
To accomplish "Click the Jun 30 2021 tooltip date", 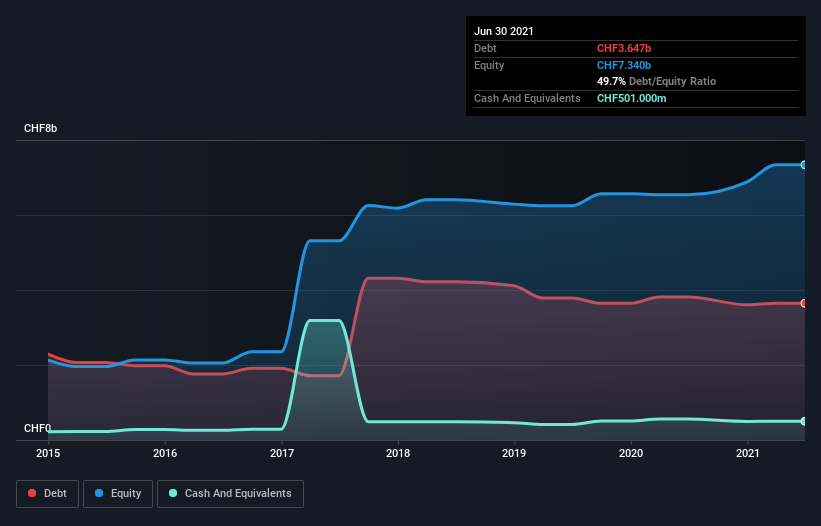I will [x=504, y=31].
